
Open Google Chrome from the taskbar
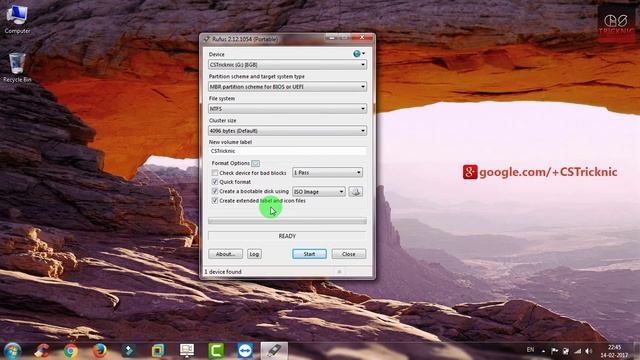coord(71,351)
